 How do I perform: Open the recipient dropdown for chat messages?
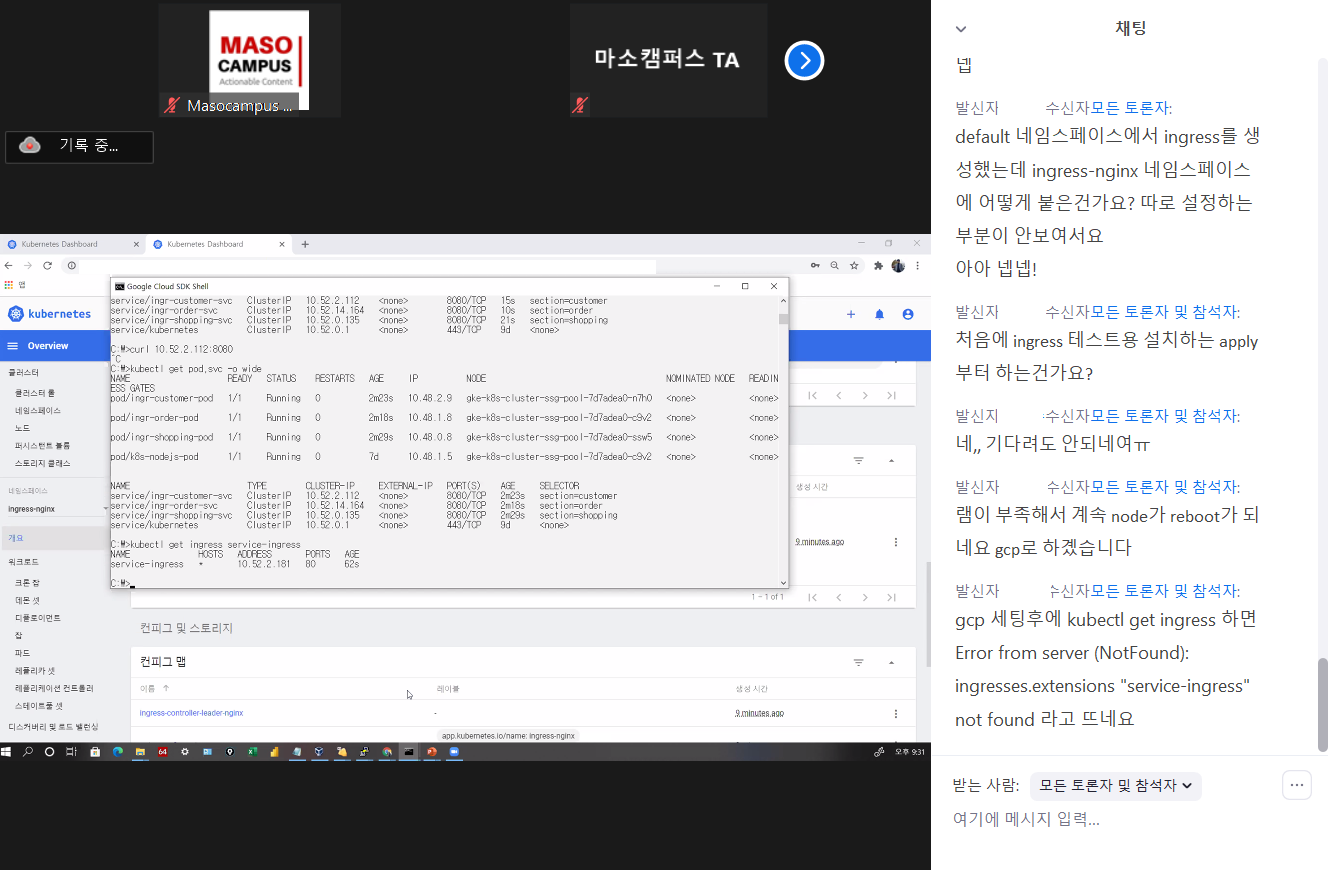tap(1115, 786)
